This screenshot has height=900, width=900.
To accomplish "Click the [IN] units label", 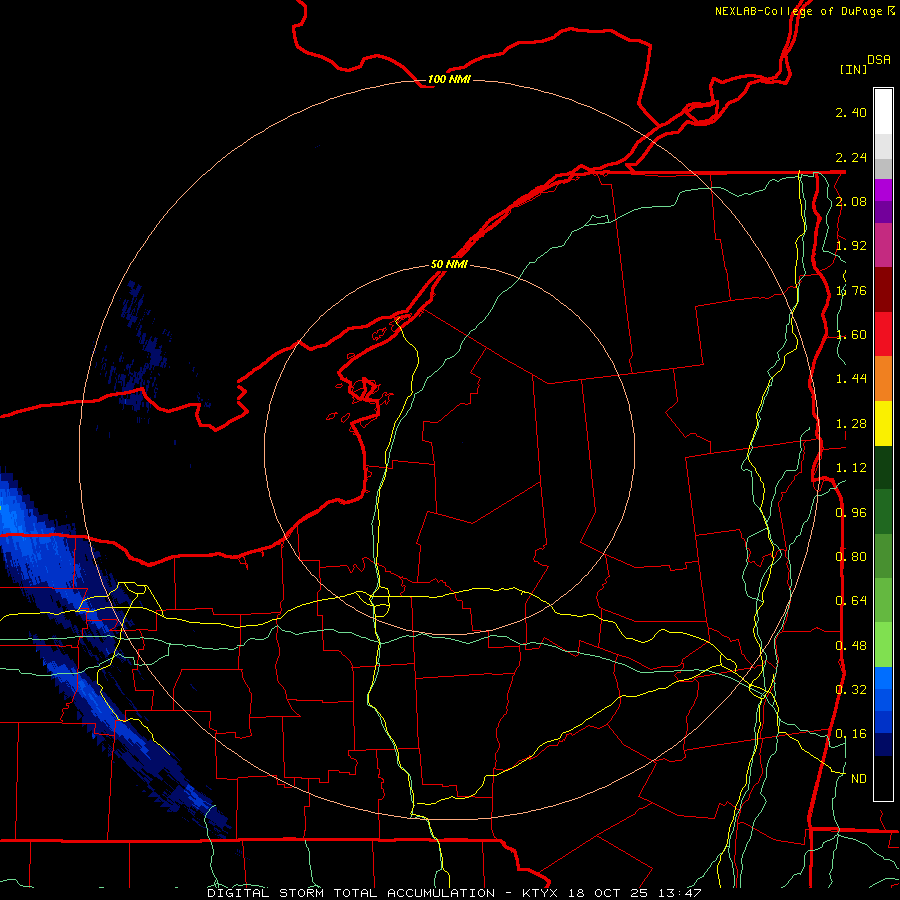I will point(853,69).
